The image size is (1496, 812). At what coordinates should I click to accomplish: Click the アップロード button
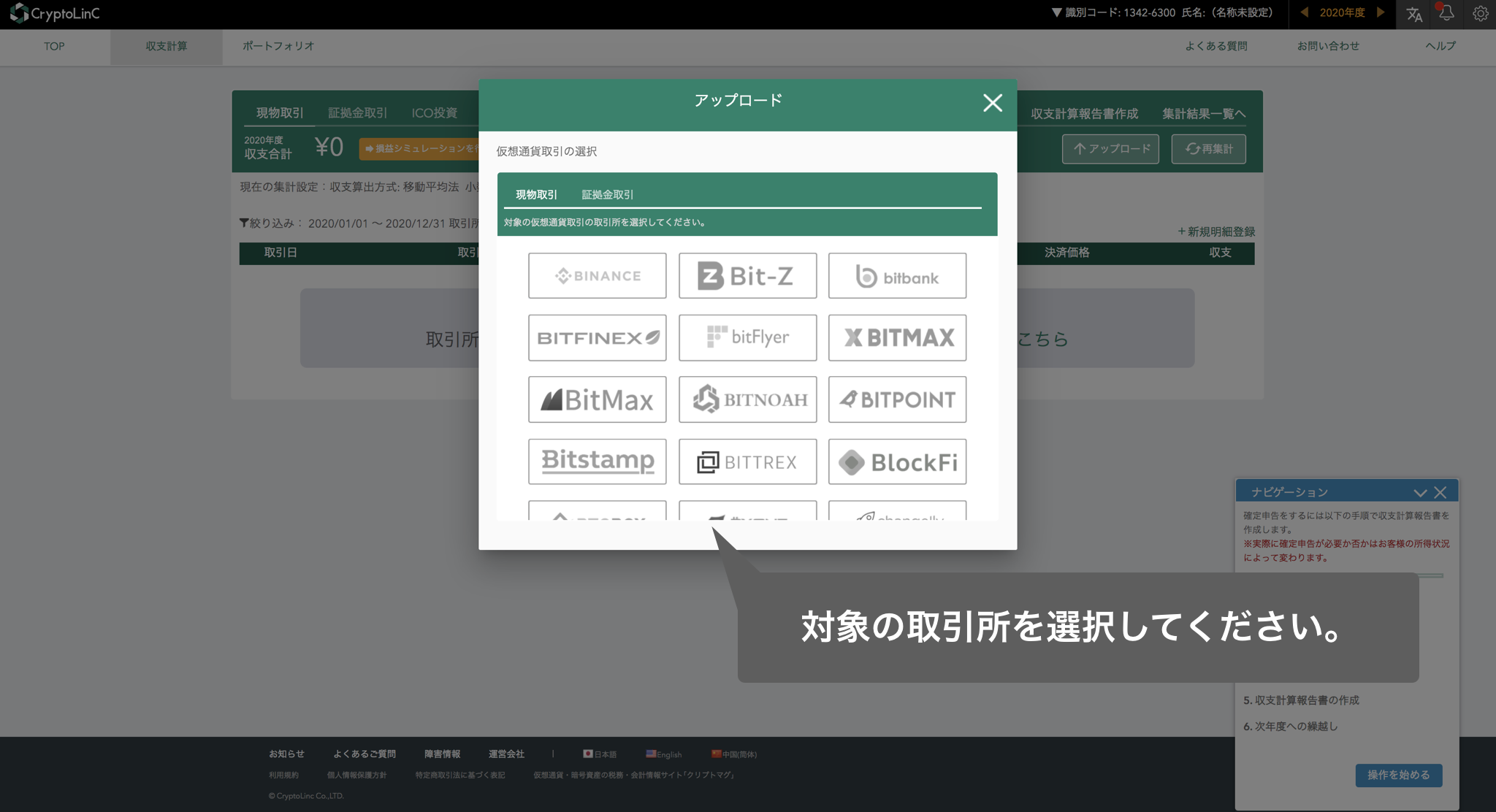pos(1110,149)
